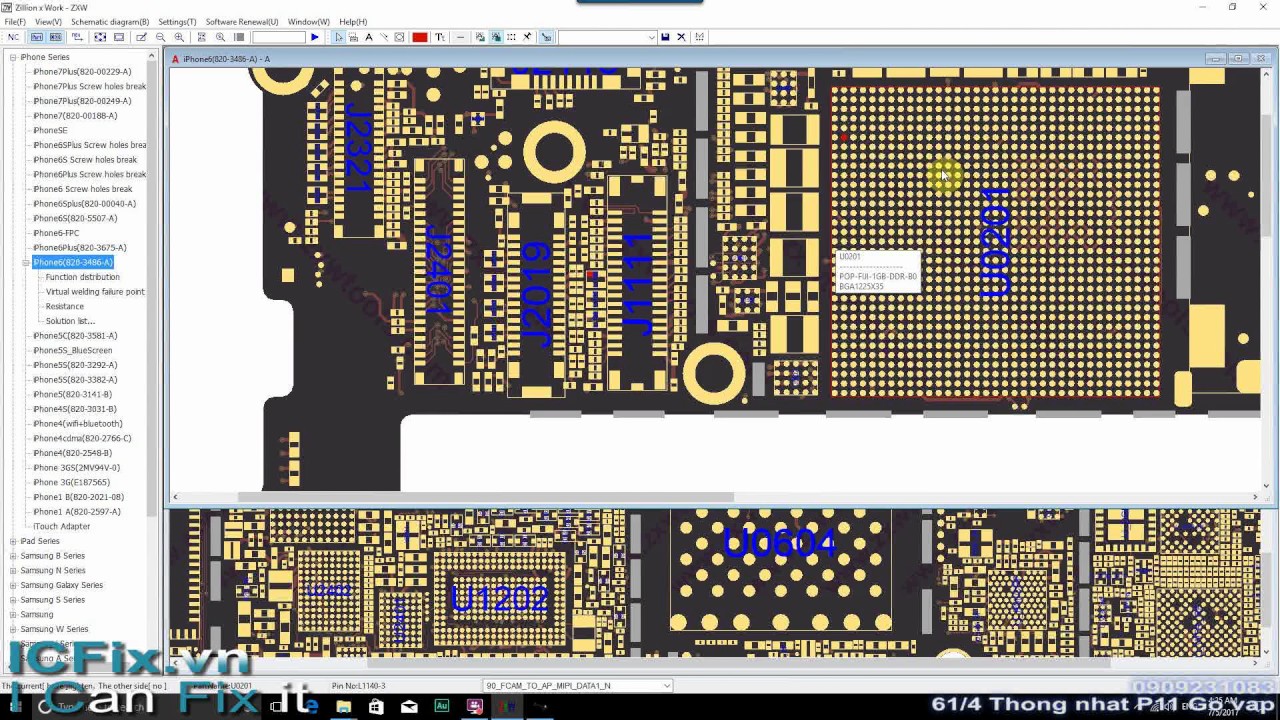The width and height of the screenshot is (1280, 720).
Task: Expand the iPad Series tree node
Action: (x=13, y=541)
